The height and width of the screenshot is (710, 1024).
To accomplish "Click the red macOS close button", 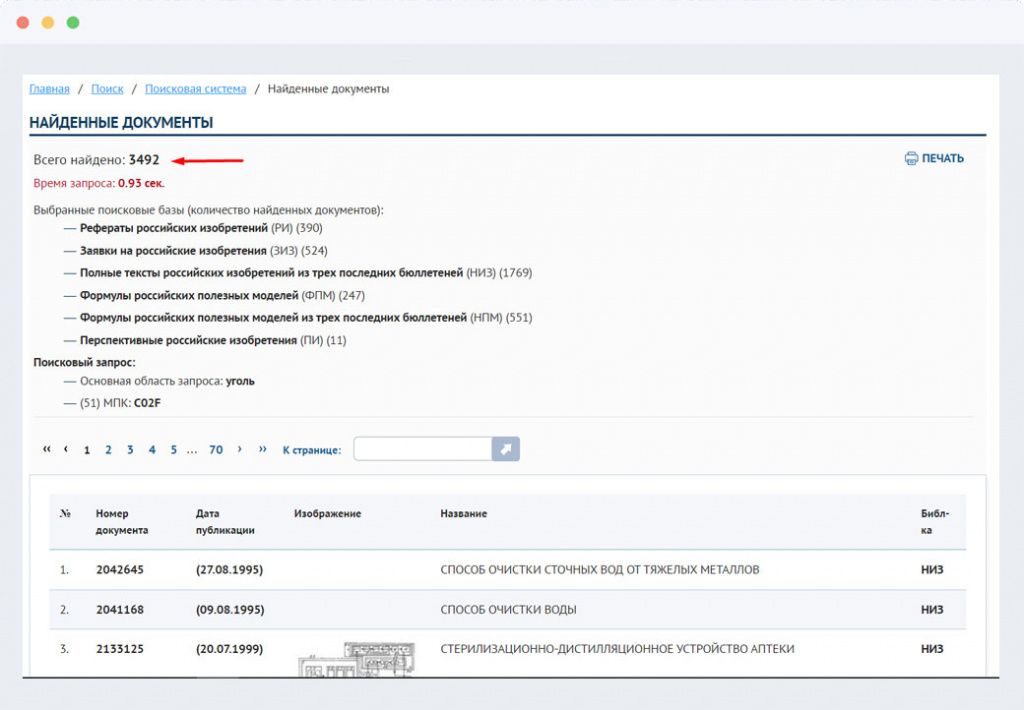I will (x=23, y=22).
